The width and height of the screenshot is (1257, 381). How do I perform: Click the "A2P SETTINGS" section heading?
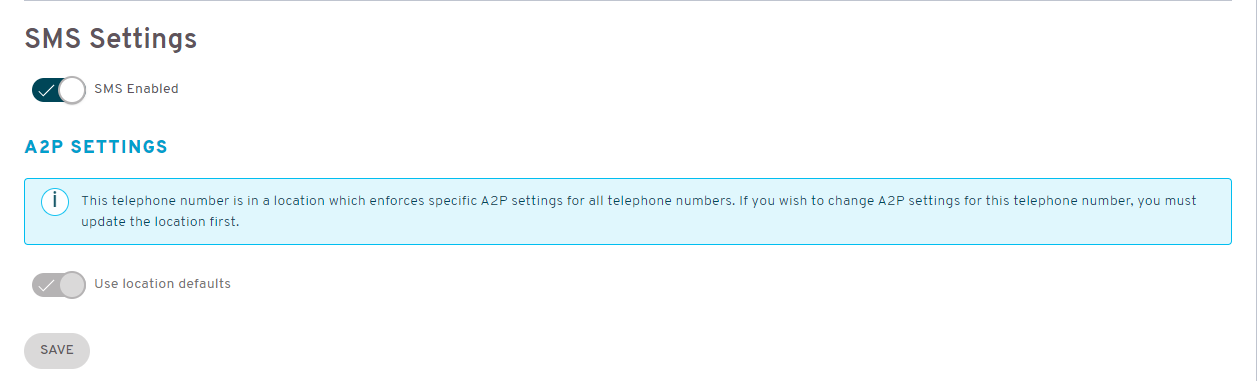(96, 147)
